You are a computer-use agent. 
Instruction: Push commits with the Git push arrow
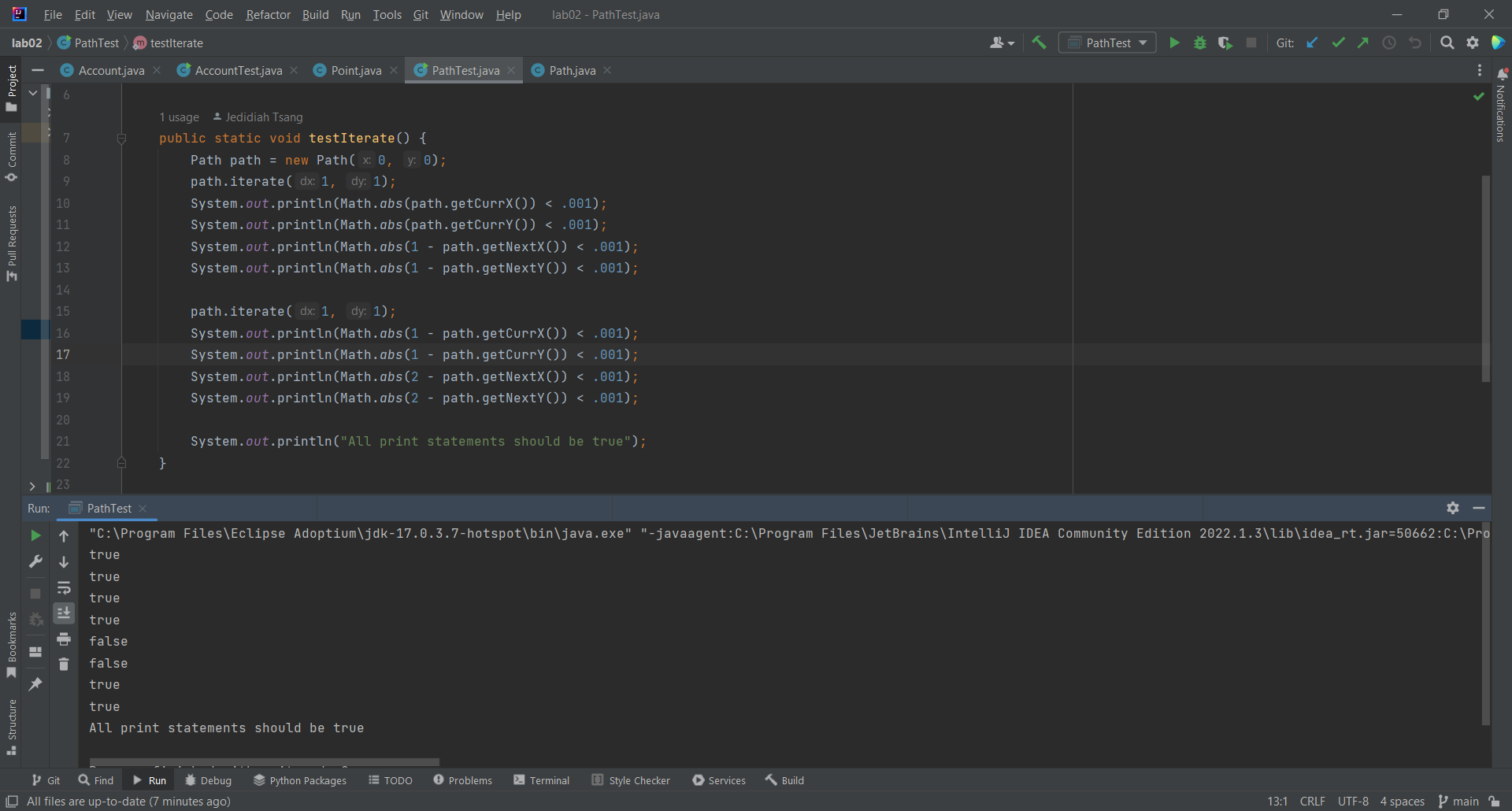1363,43
